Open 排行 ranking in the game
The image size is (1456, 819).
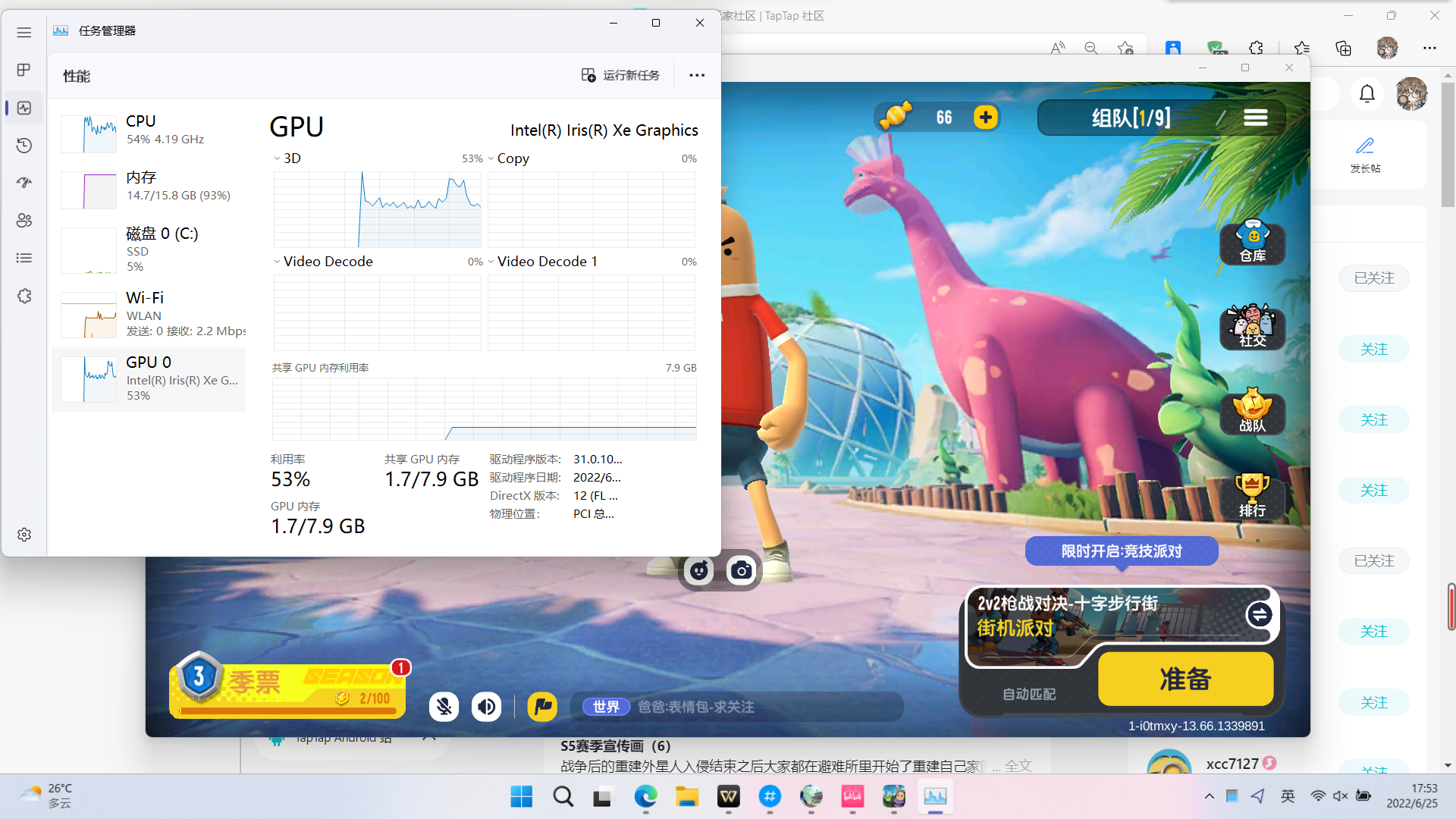click(x=1252, y=497)
